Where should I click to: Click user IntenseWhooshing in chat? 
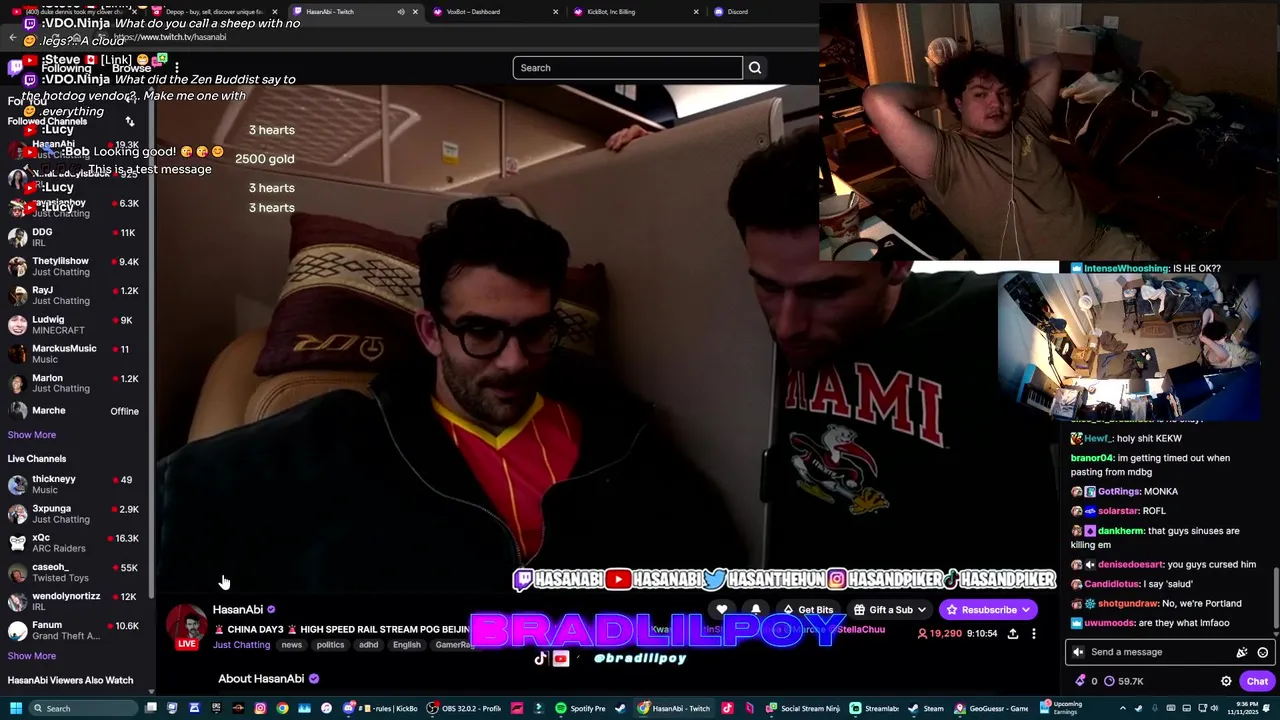(1126, 268)
